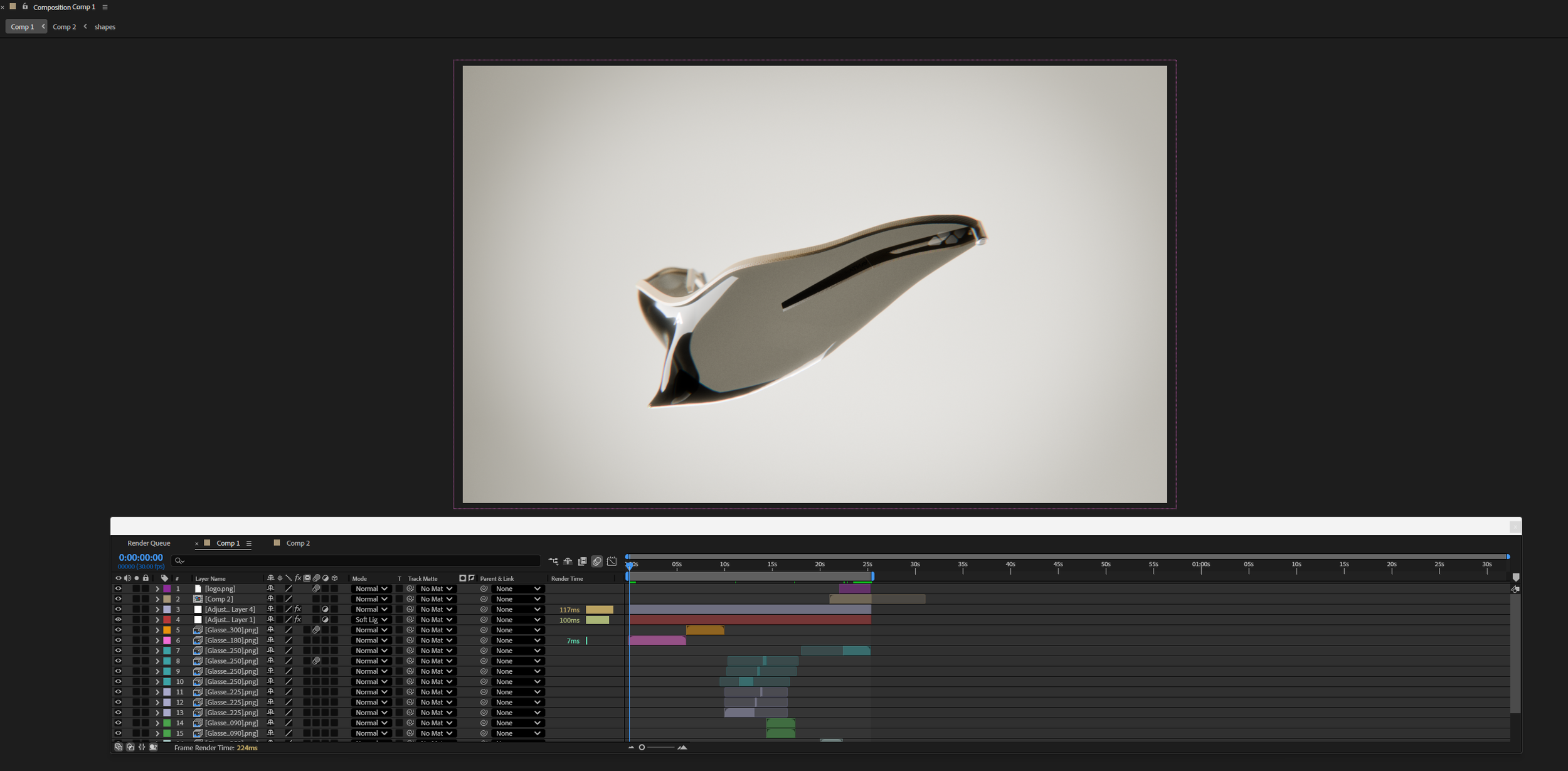The width and height of the screenshot is (1568, 771).
Task: Click the Render Time pane snail icon
Action: click(x=153, y=747)
